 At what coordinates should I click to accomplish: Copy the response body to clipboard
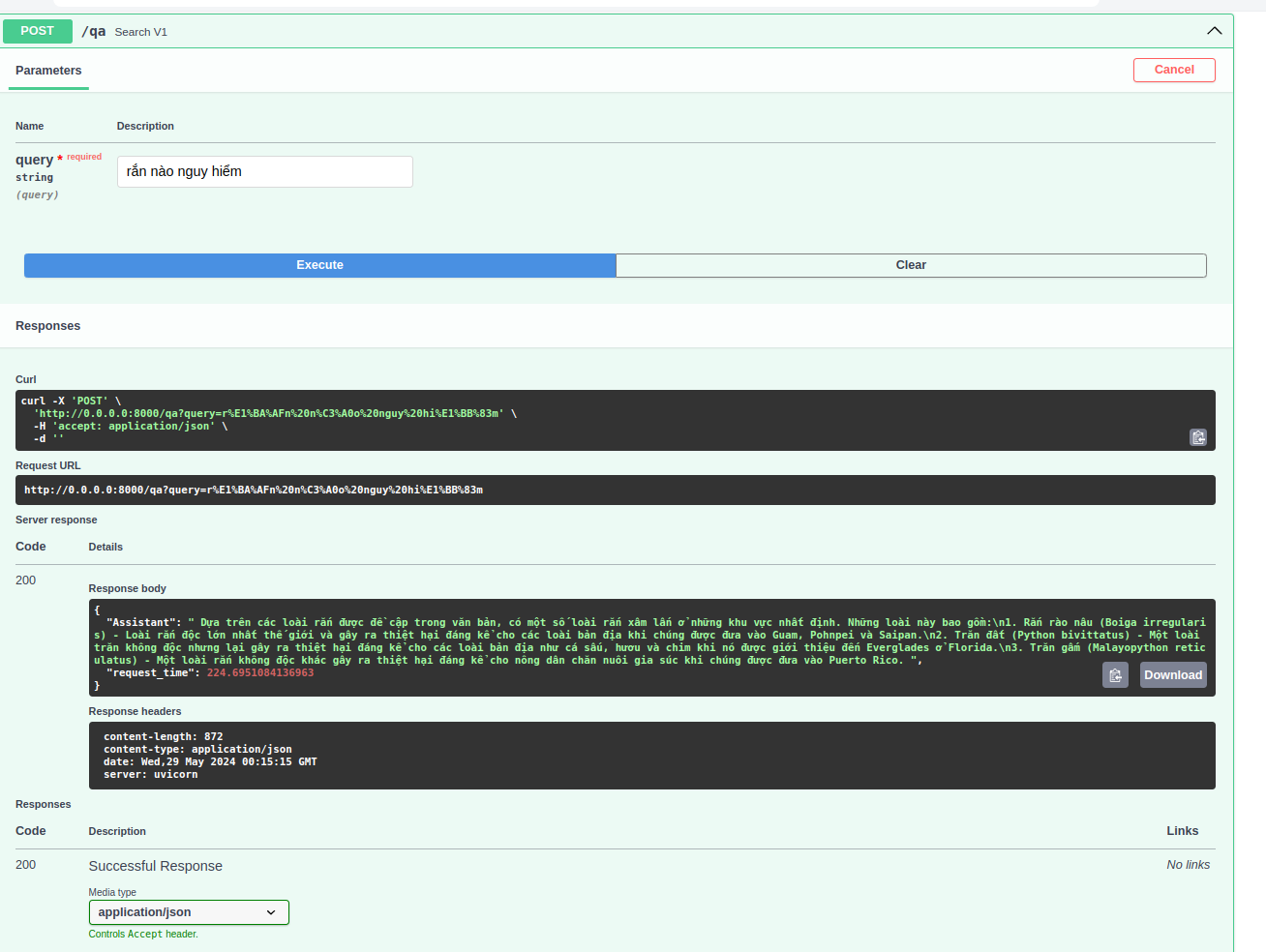[1115, 675]
